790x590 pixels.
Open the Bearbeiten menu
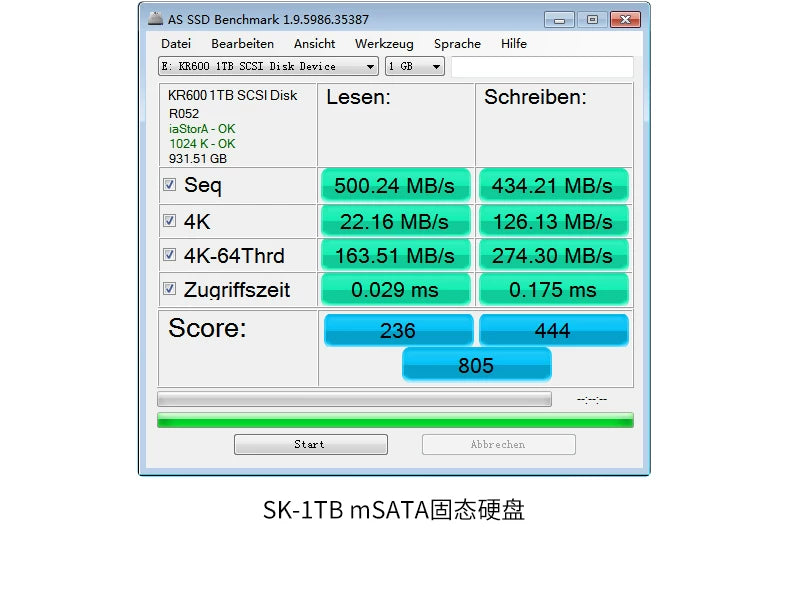pos(242,44)
